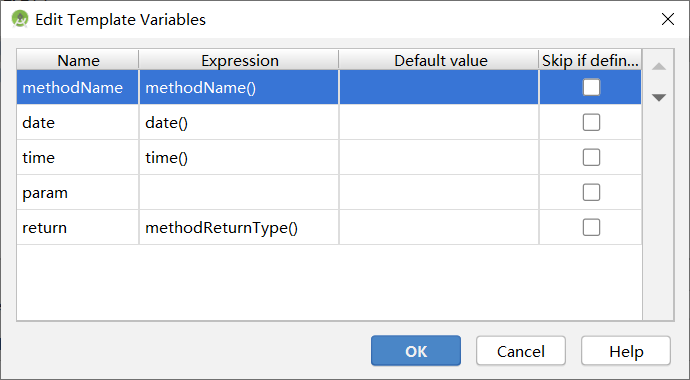Image resolution: width=690 pixels, height=380 pixels.
Task: Click Default value cell for time
Action: [x=439, y=157]
